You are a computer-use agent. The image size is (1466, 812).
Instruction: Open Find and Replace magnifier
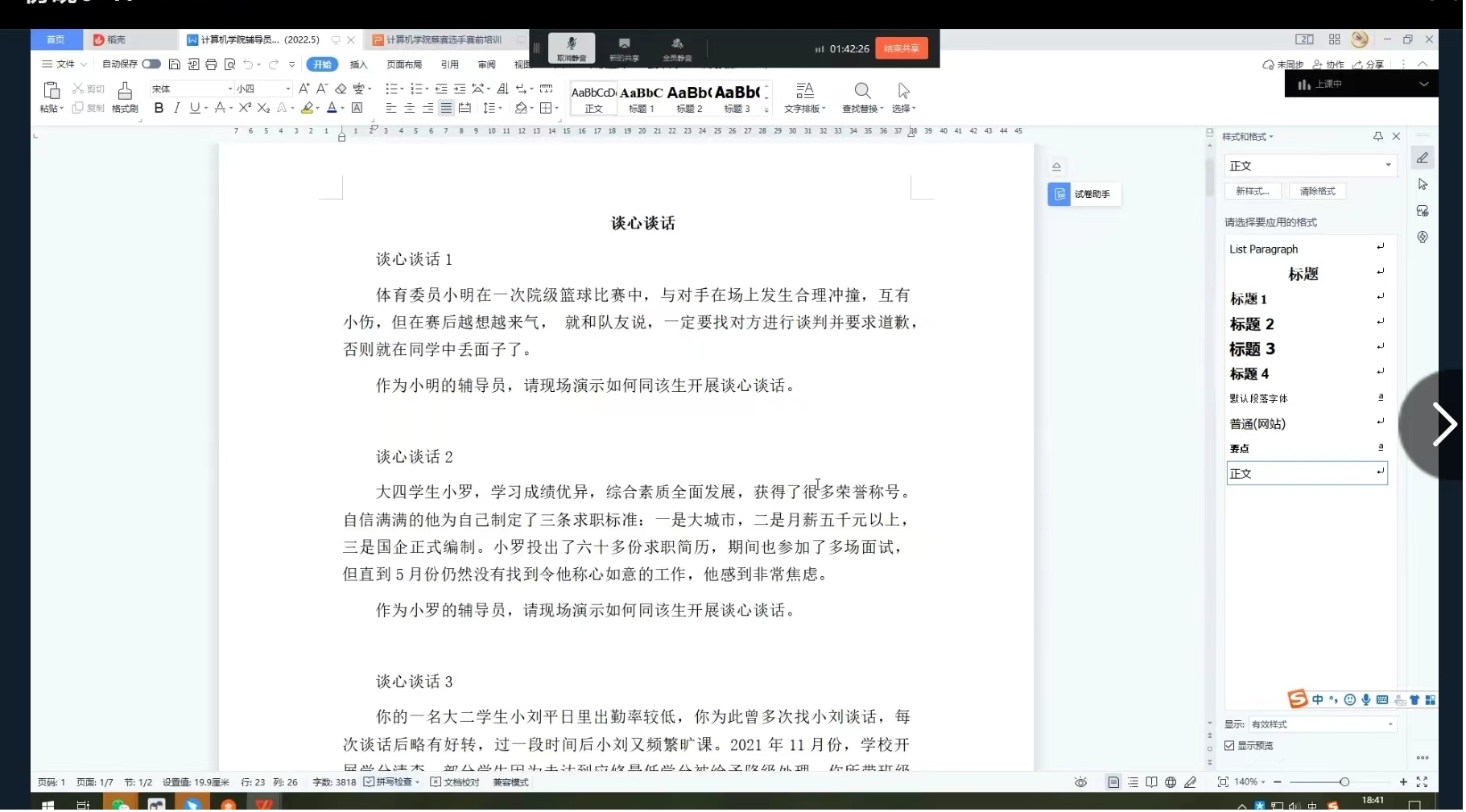[x=862, y=97]
